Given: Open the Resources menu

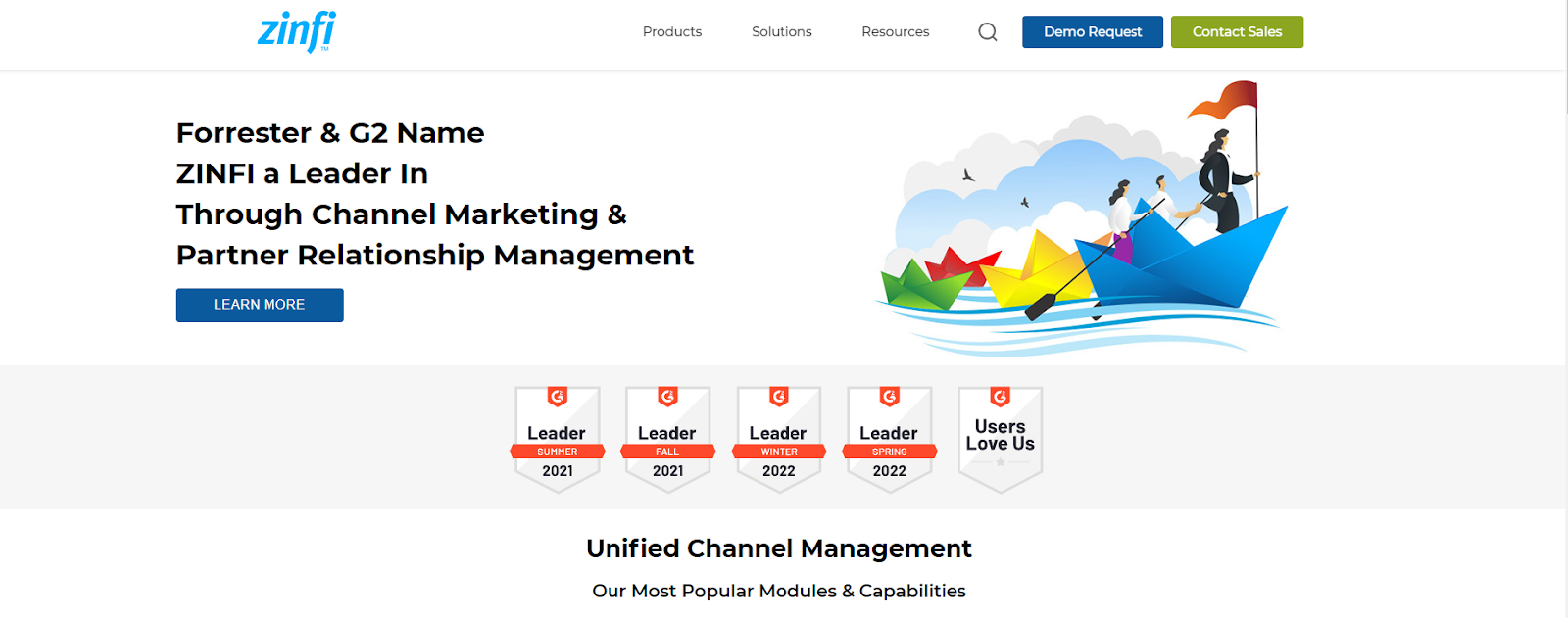Looking at the screenshot, I should 896,32.
